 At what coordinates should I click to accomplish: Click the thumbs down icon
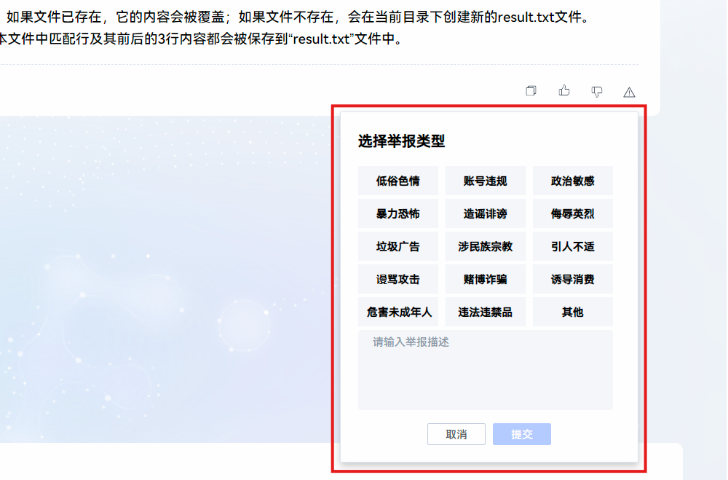[597, 91]
